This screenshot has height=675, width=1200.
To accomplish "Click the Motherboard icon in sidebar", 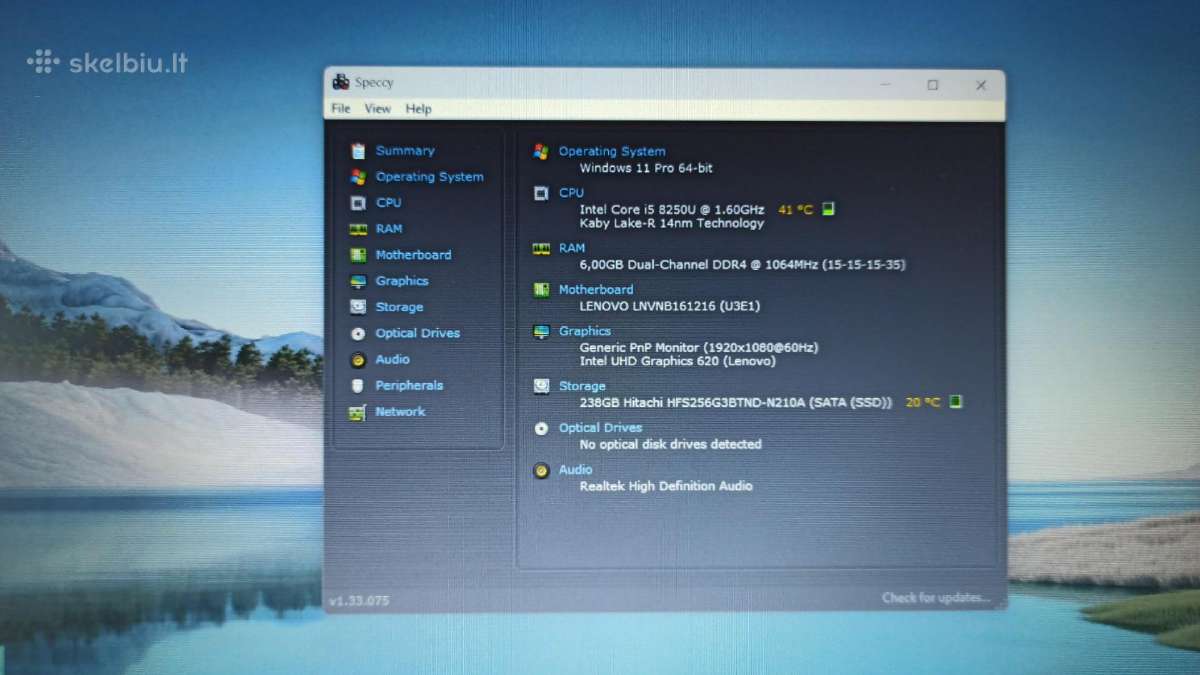I will tap(358, 255).
